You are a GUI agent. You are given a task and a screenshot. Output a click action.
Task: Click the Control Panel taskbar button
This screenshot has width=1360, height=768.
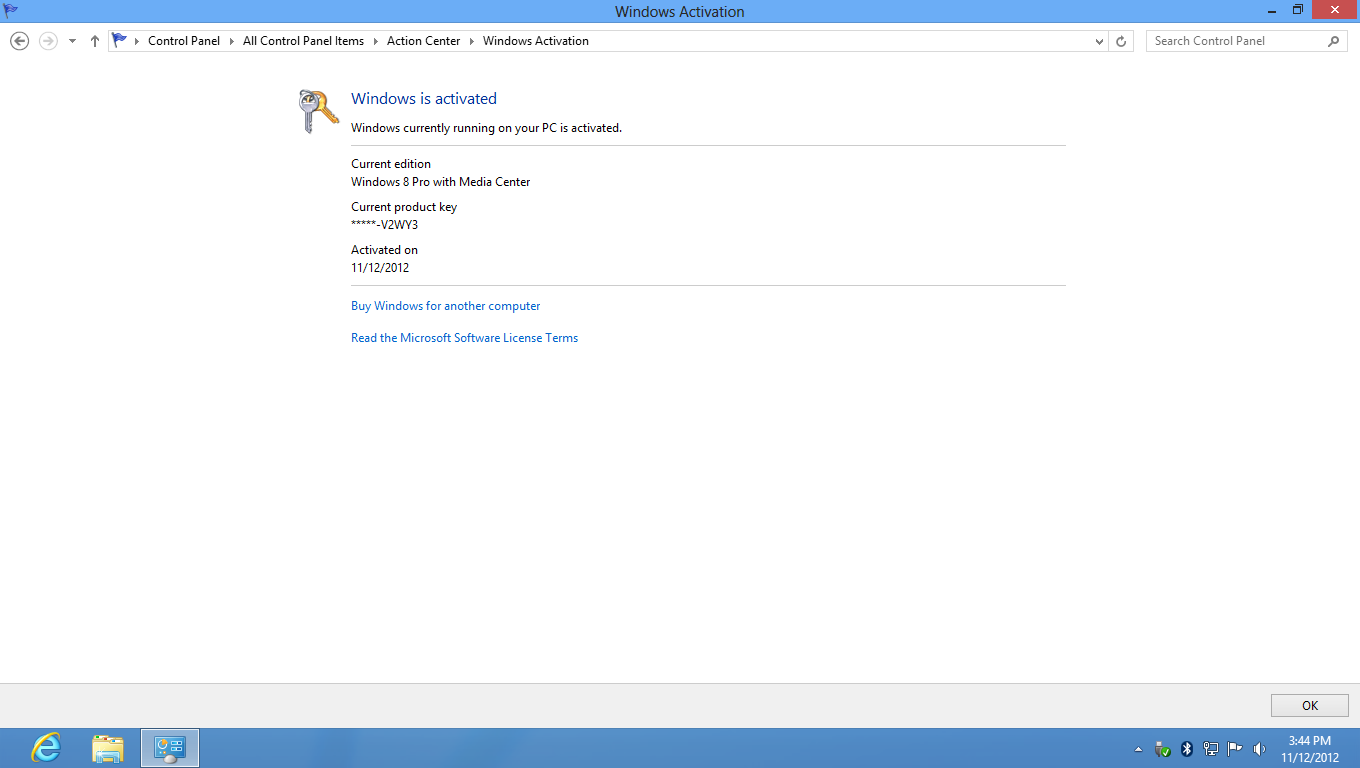[x=170, y=748]
